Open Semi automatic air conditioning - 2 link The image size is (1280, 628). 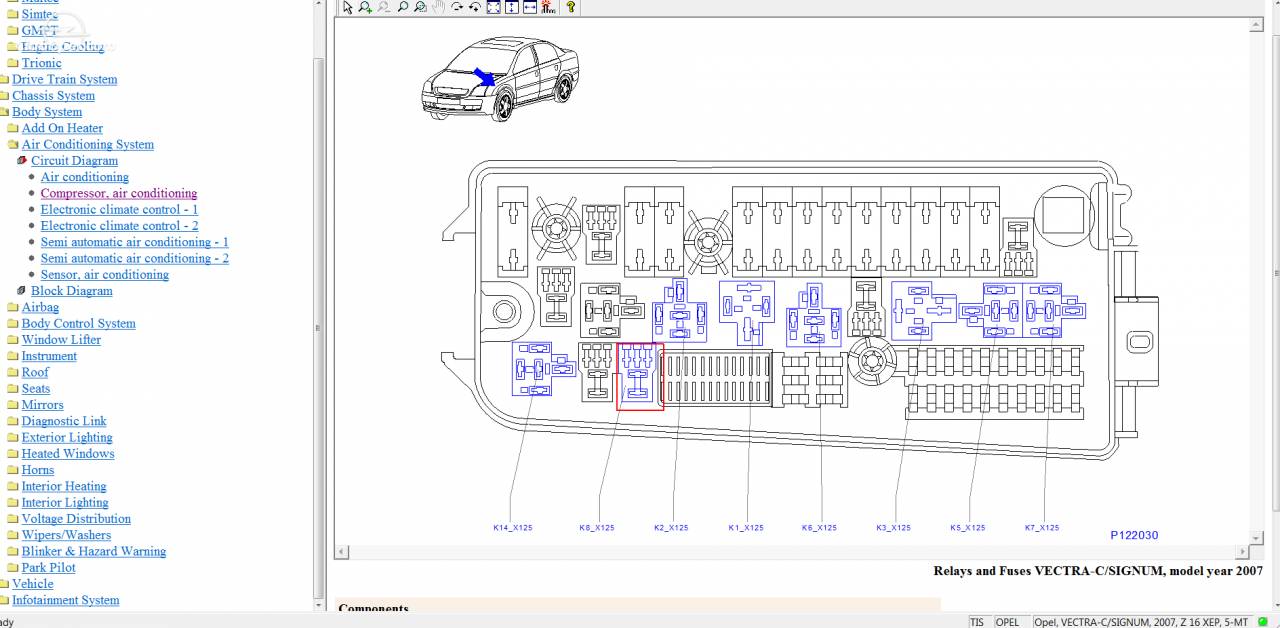(135, 258)
